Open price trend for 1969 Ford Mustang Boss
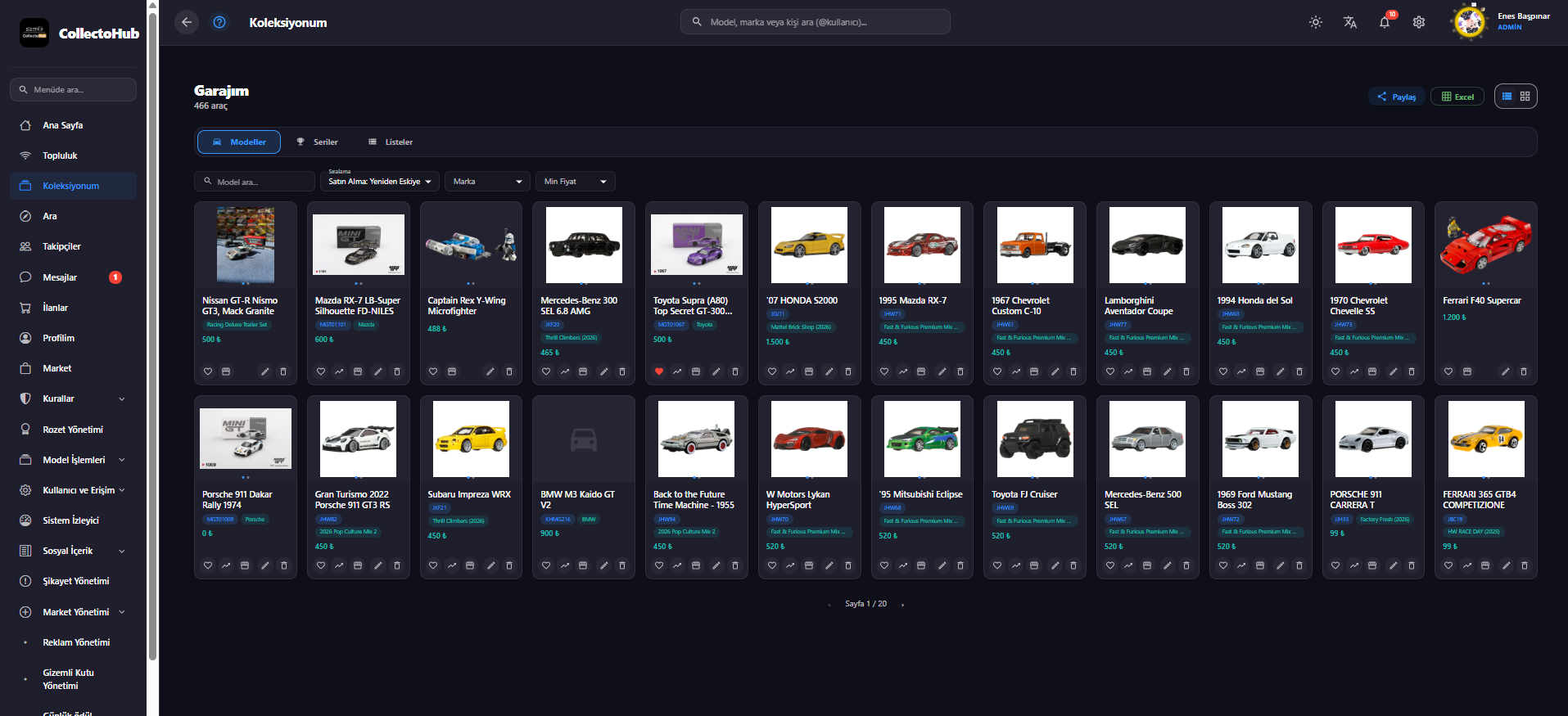 1241,565
